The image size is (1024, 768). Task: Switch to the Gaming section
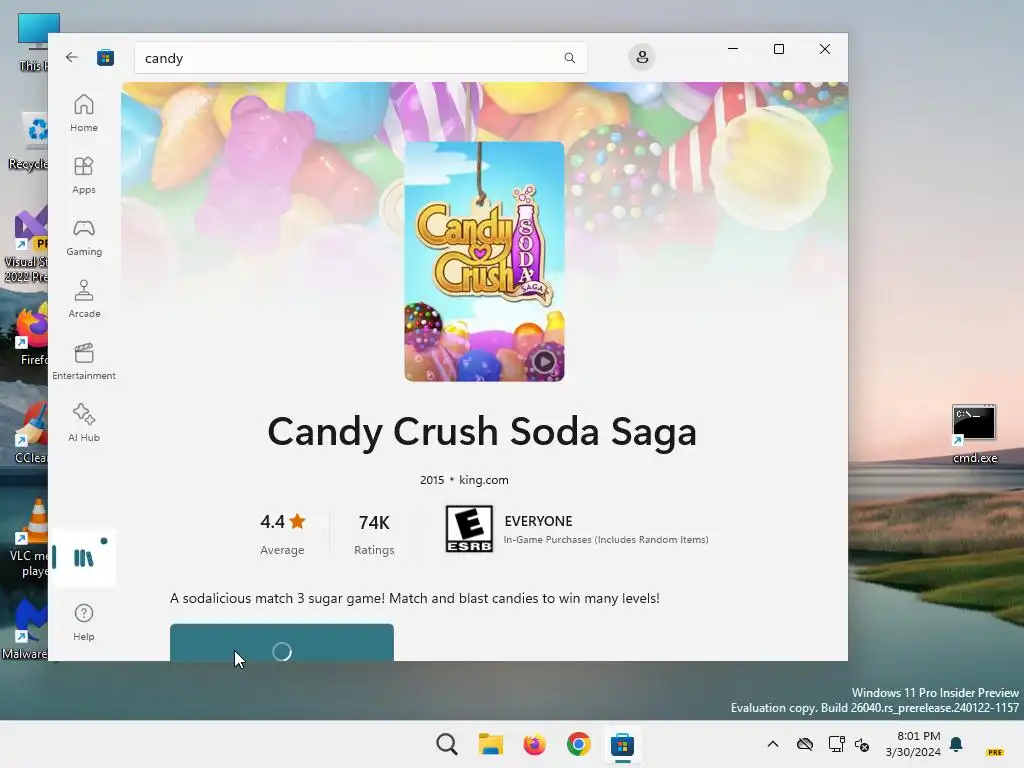(84, 237)
